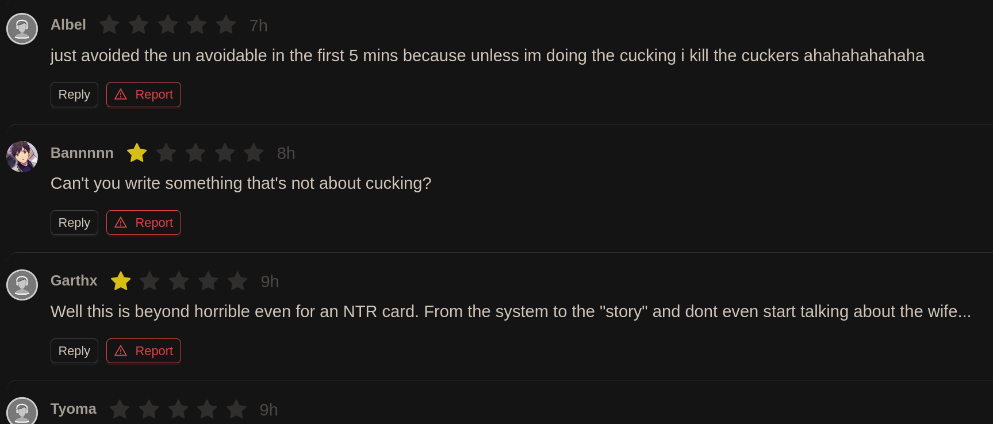993x424 pixels.
Task: Open the Tyoma username profile
Action: tap(73, 409)
